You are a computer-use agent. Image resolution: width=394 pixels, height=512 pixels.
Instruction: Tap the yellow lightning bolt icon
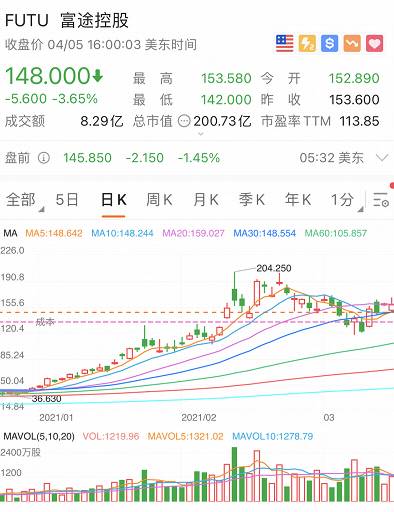[x=307, y=43]
